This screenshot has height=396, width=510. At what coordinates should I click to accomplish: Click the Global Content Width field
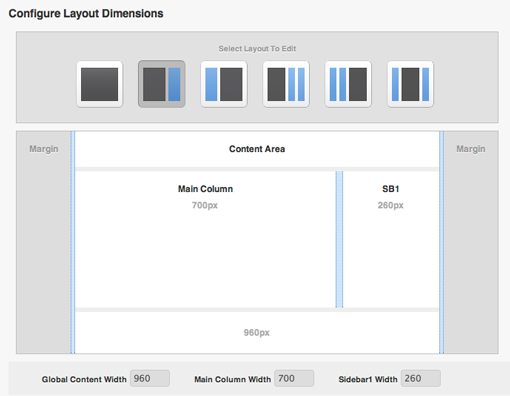tap(150, 379)
